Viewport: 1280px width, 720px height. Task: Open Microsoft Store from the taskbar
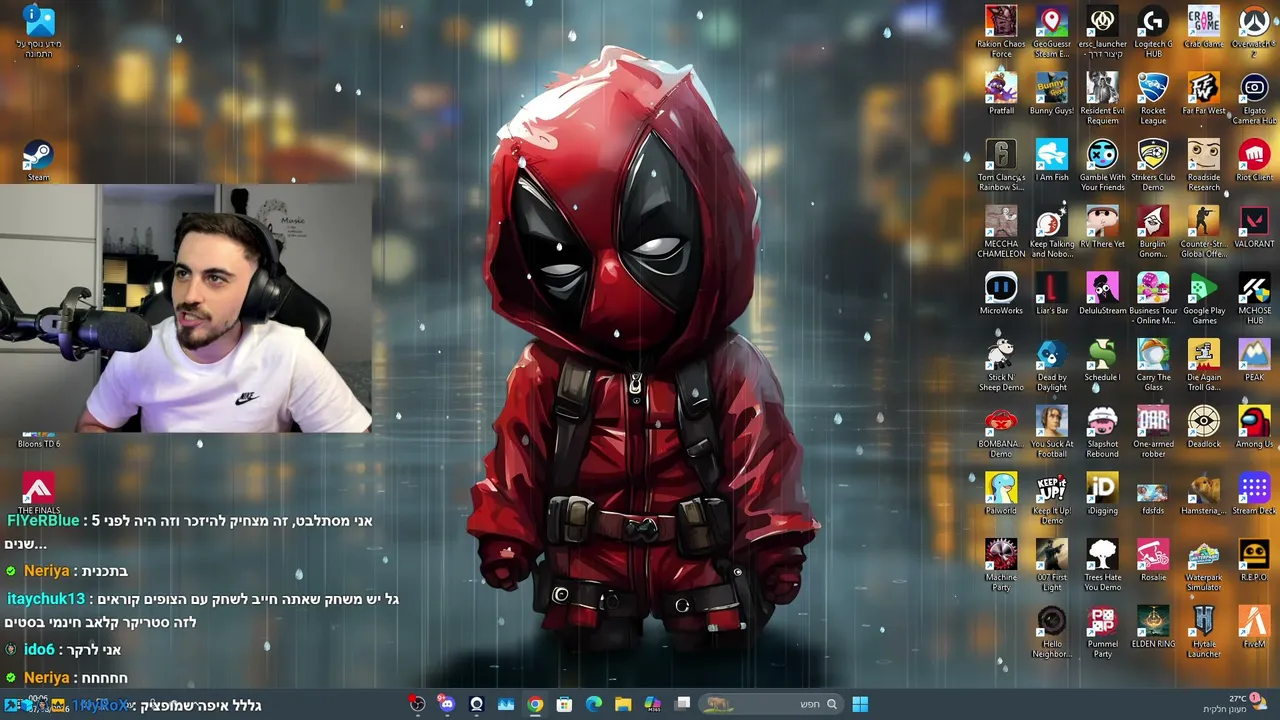[x=564, y=704]
